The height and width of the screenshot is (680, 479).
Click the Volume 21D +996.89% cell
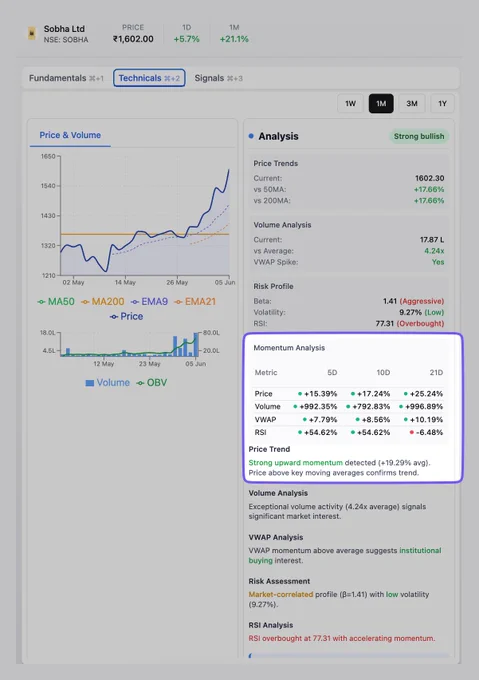pos(421,407)
